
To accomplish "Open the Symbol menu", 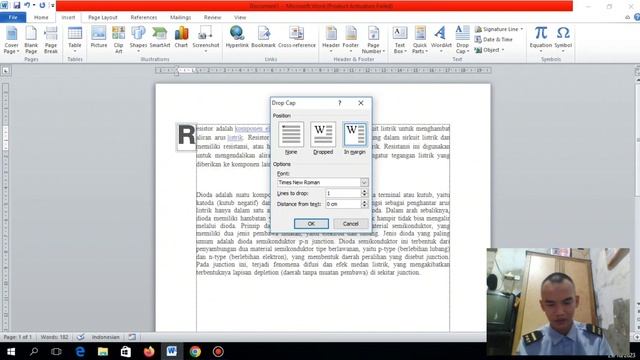I will click(563, 39).
